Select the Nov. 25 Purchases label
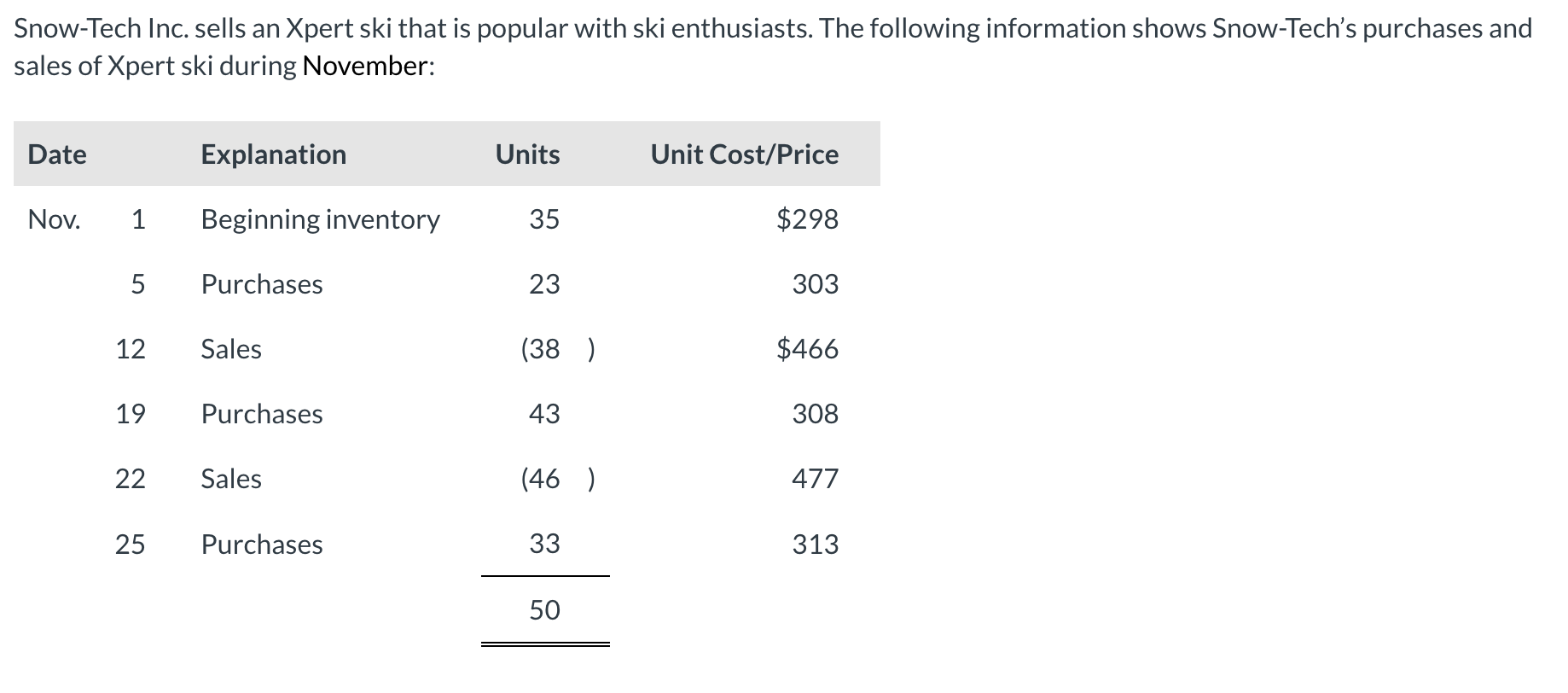The image size is (1568, 693). 262,544
